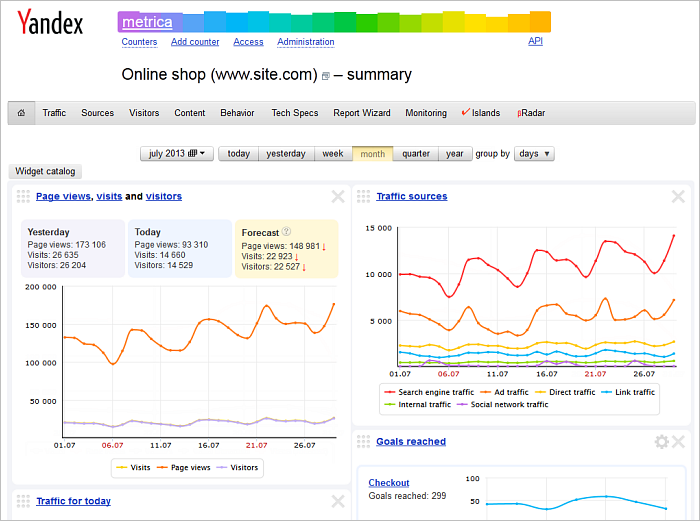
Task: Click the Yandex logo
Action: click(x=50, y=24)
